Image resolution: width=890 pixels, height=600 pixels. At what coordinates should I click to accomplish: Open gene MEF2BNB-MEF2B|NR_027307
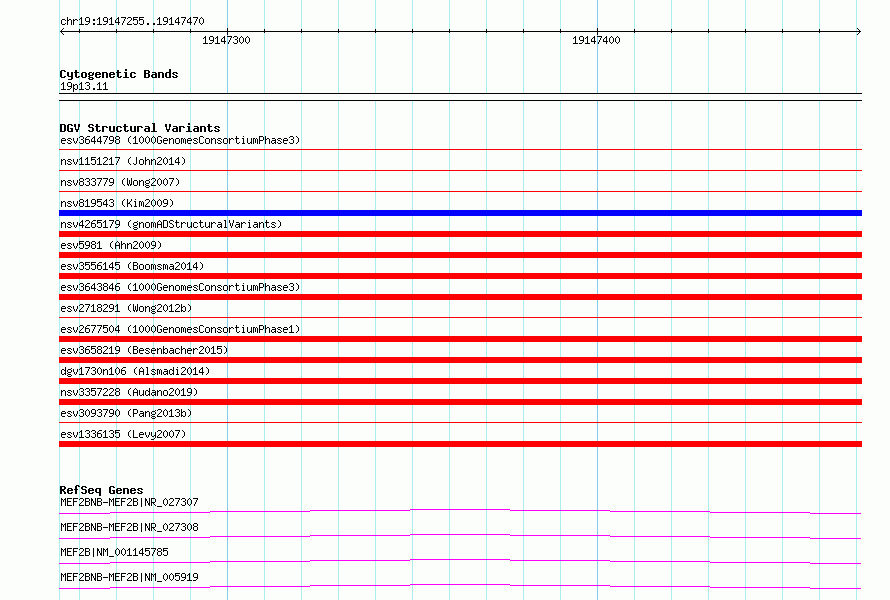[129, 502]
